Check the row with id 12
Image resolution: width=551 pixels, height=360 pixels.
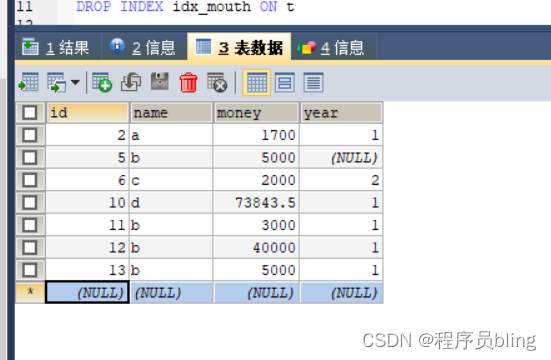(x=30, y=248)
